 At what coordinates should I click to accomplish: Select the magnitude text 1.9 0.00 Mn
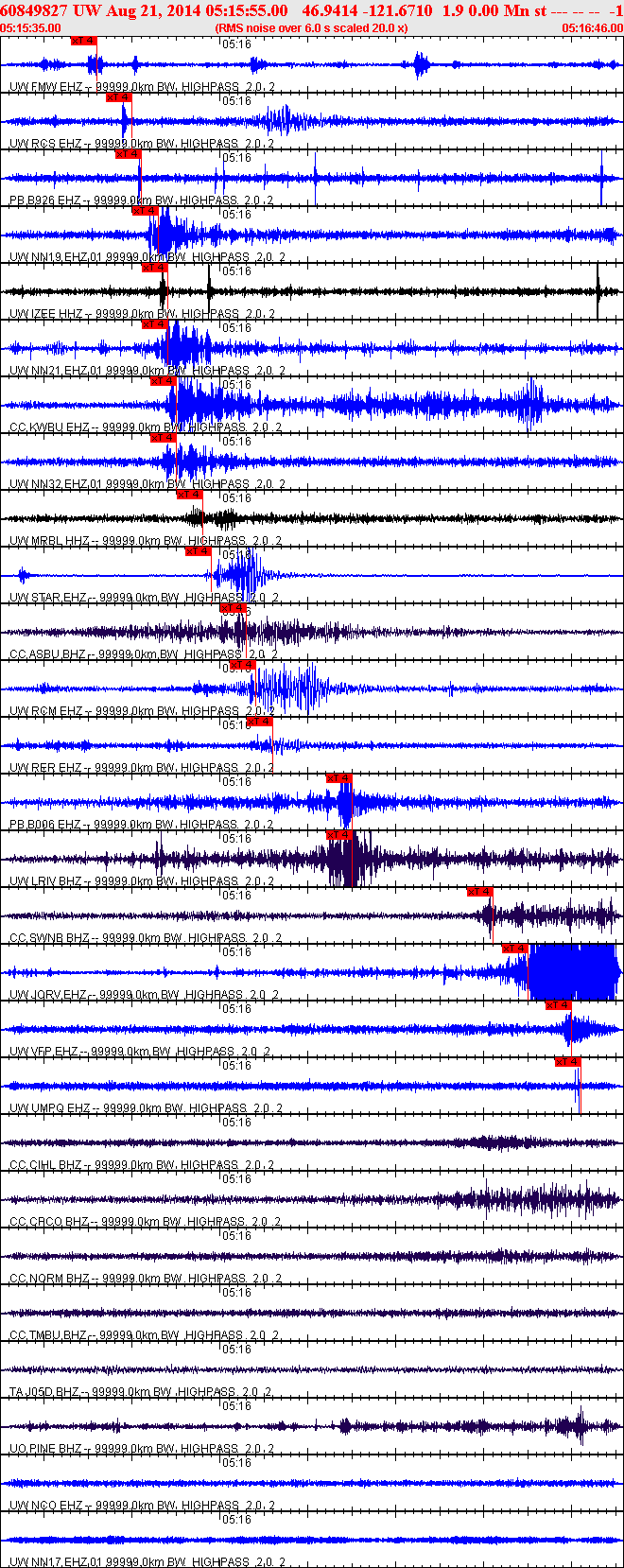click(486, 10)
